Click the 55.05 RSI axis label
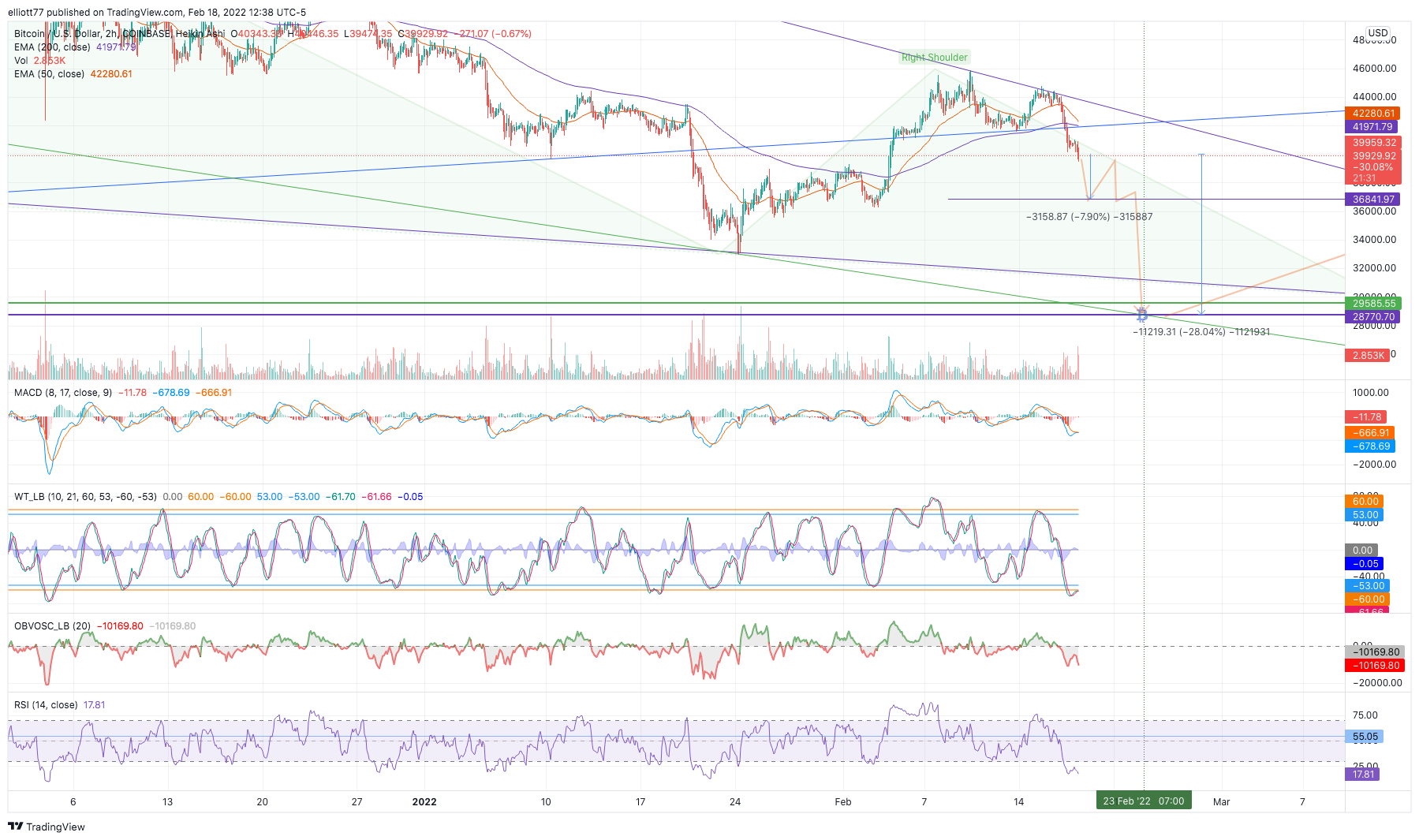The width and height of the screenshot is (1419, 840). pos(1364,737)
